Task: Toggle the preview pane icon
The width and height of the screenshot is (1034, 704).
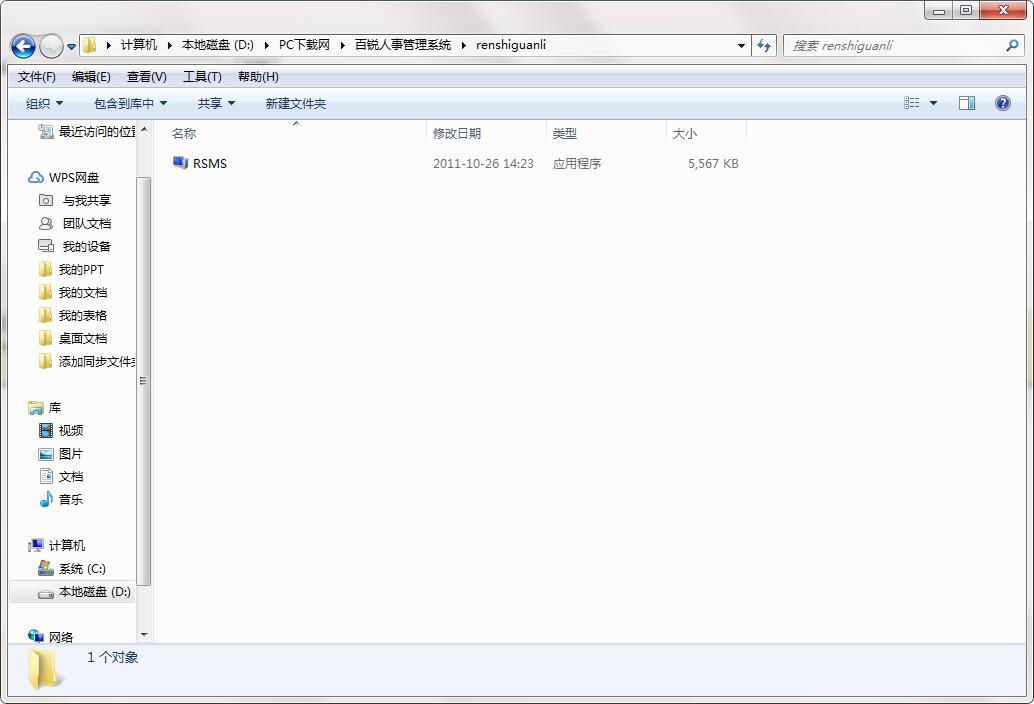Action: pos(967,103)
